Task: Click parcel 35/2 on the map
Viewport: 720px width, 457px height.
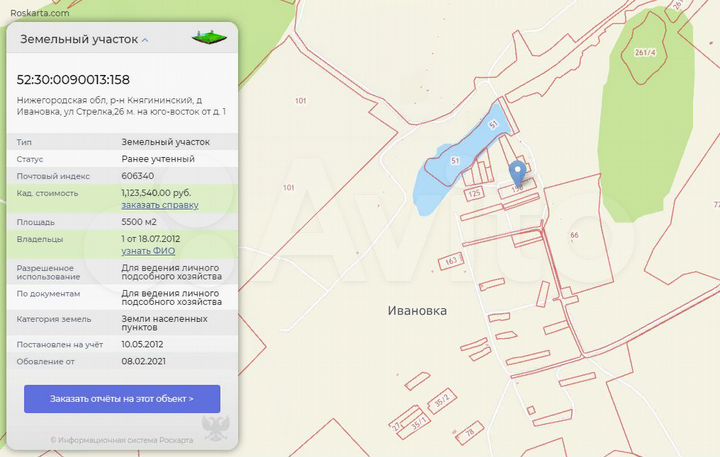Action: [x=442, y=404]
